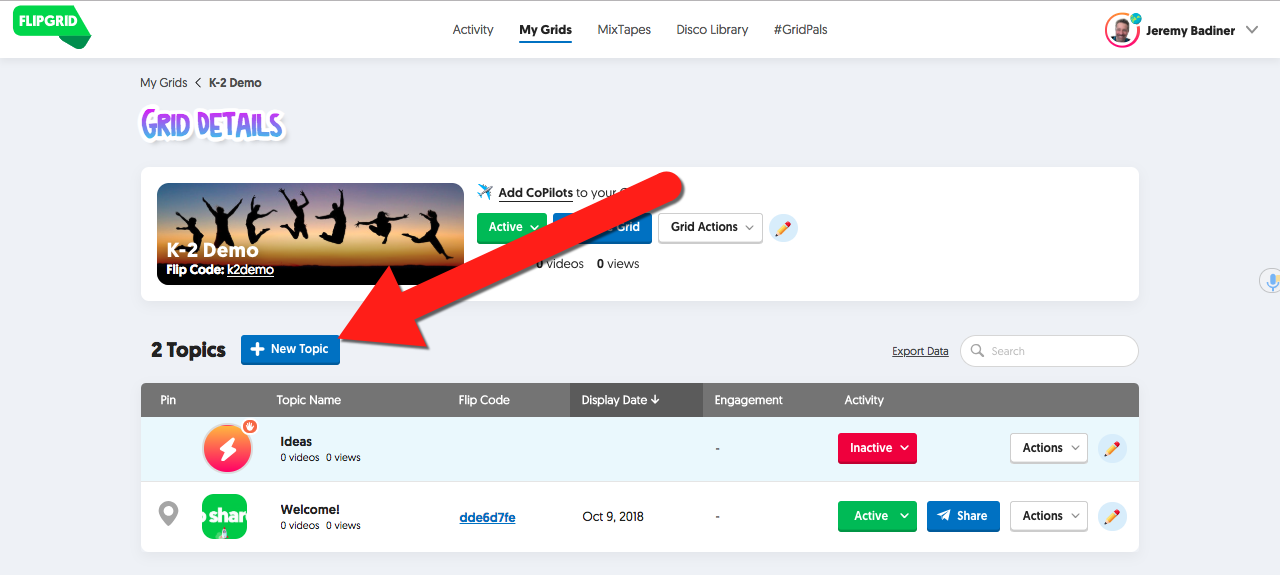Click the Ideas topic lightning icon
This screenshot has height=575, width=1280.
tap(228, 448)
